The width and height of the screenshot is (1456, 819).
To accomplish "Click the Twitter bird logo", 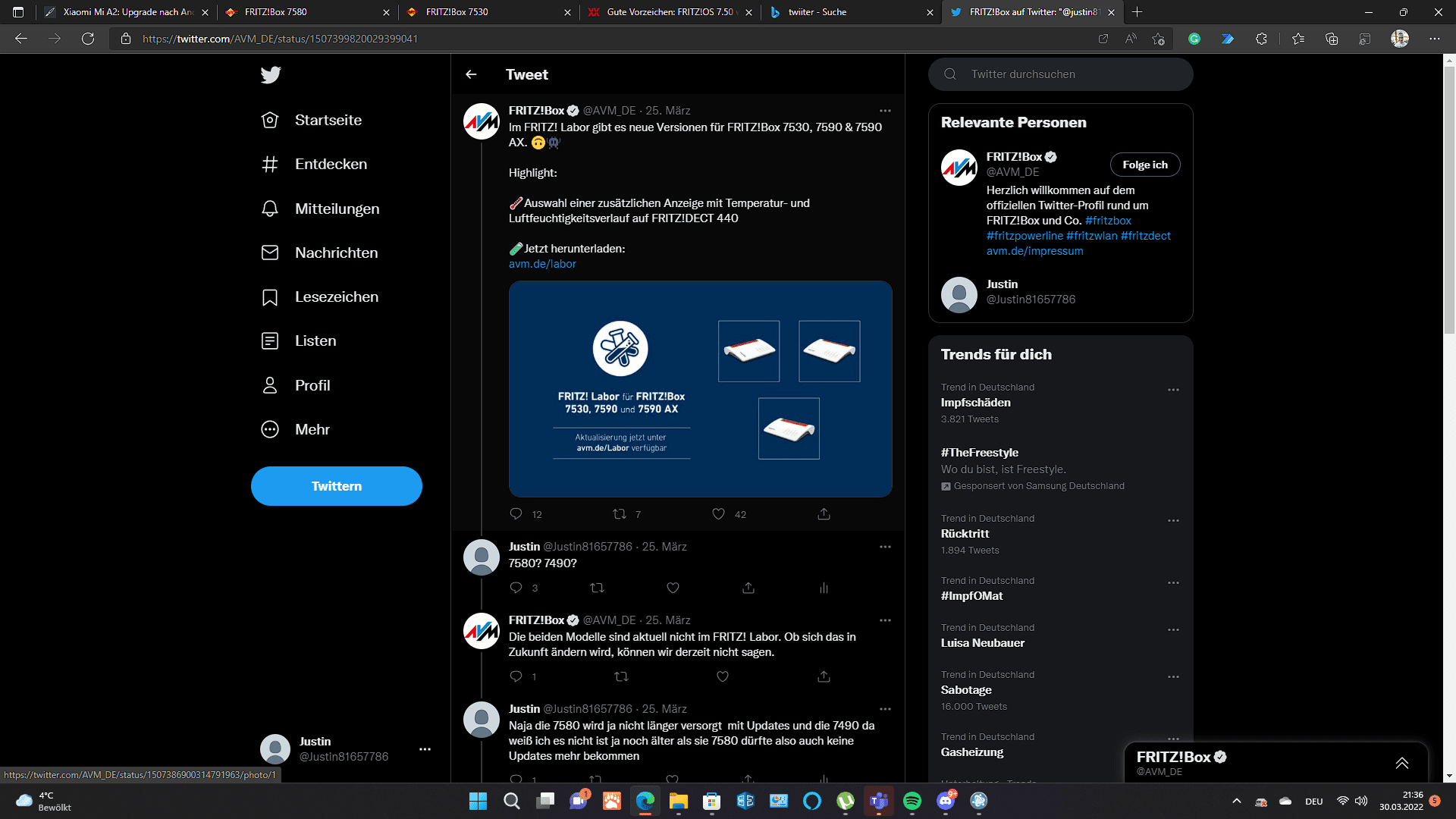I will 271,74.
